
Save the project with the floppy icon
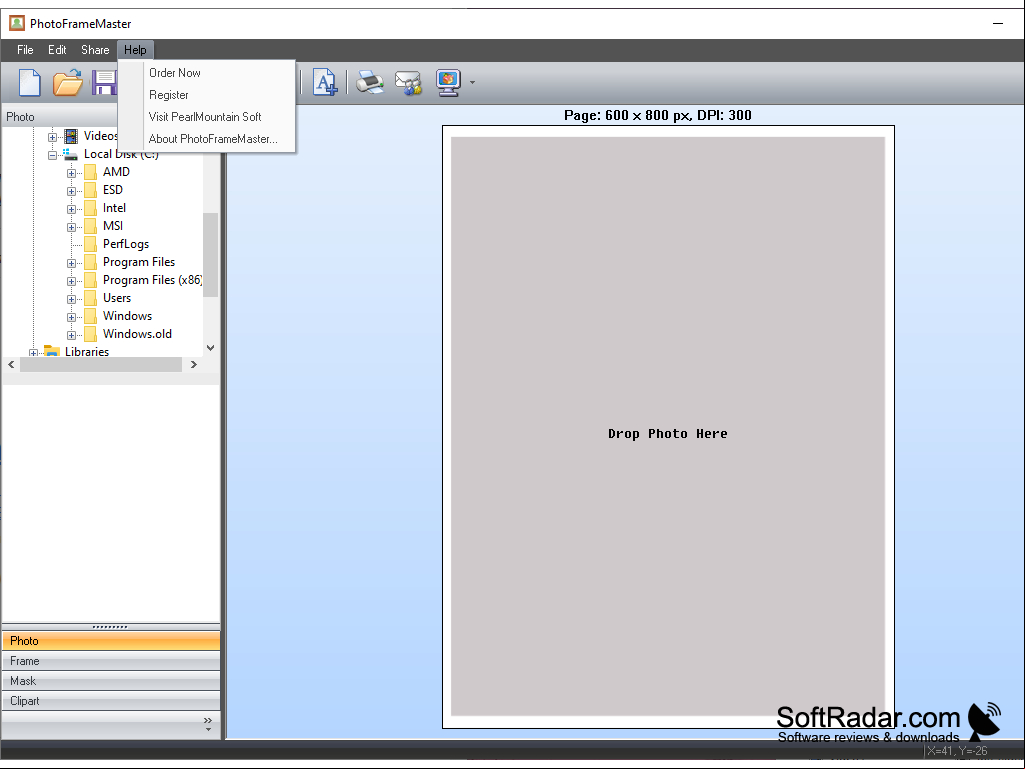104,83
